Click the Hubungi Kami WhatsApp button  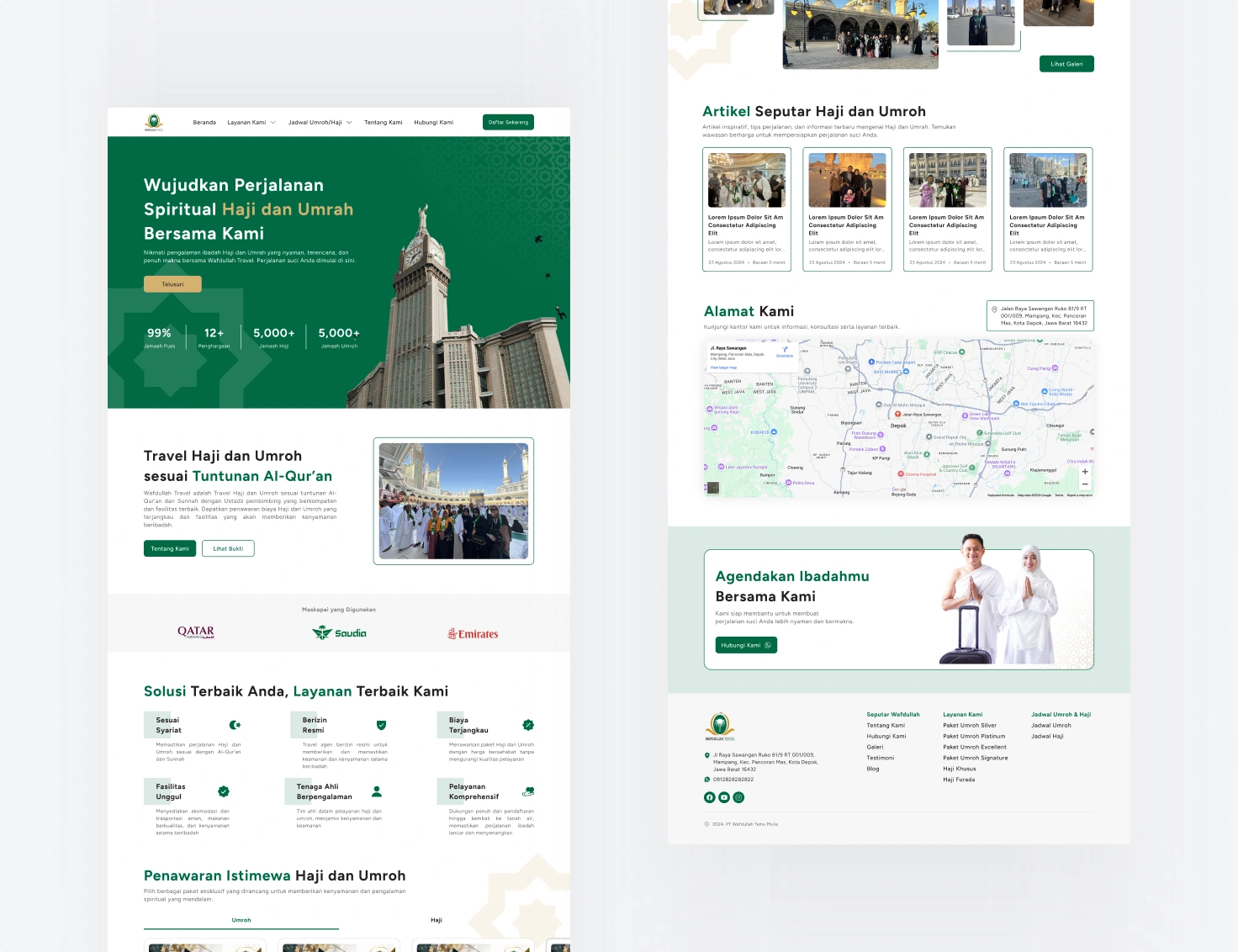746,645
